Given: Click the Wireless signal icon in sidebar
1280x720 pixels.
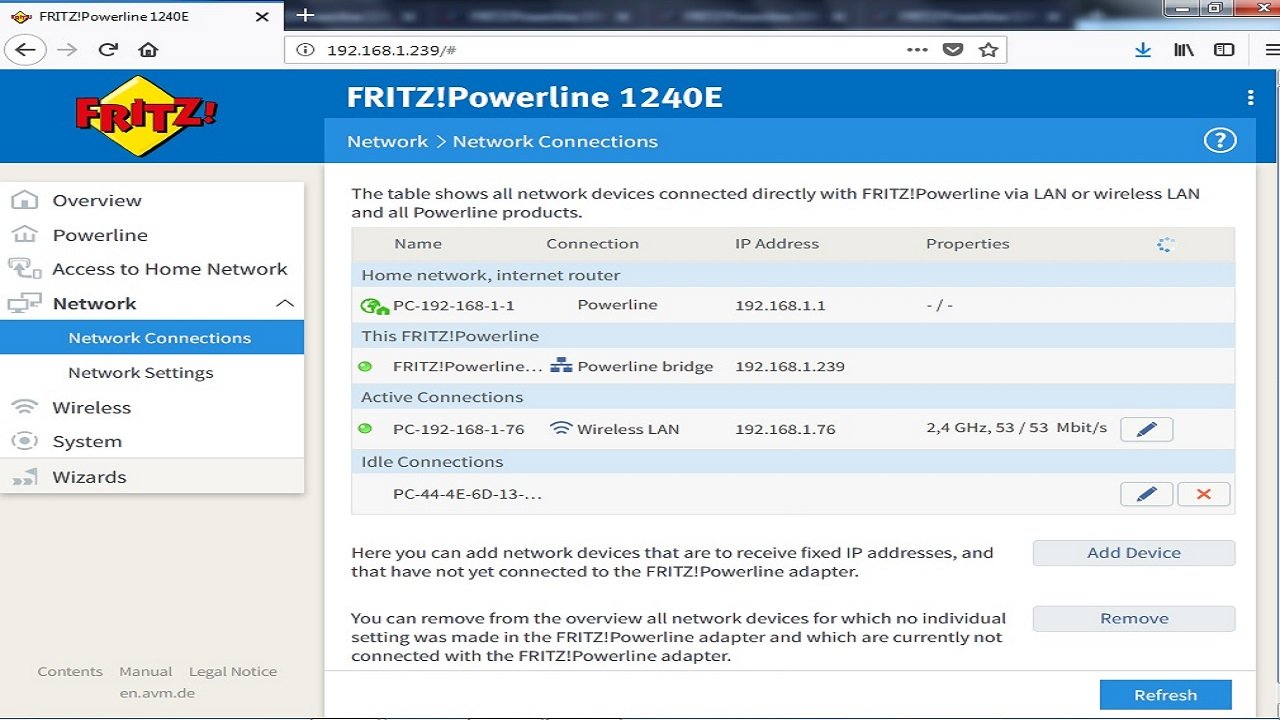Looking at the screenshot, I should [24, 407].
